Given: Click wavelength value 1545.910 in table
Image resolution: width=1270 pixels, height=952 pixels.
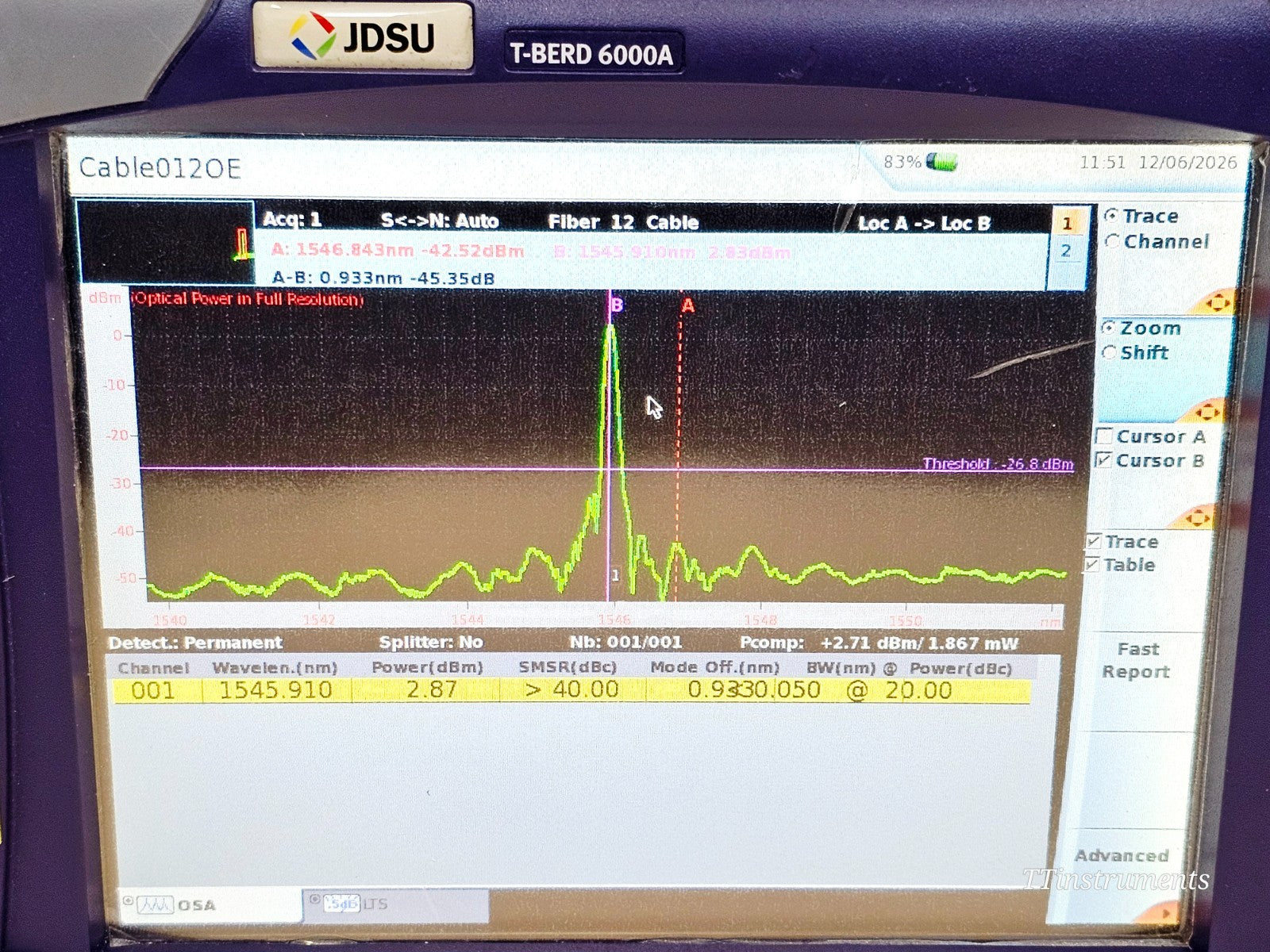Looking at the screenshot, I should pyautogui.click(x=275, y=690).
